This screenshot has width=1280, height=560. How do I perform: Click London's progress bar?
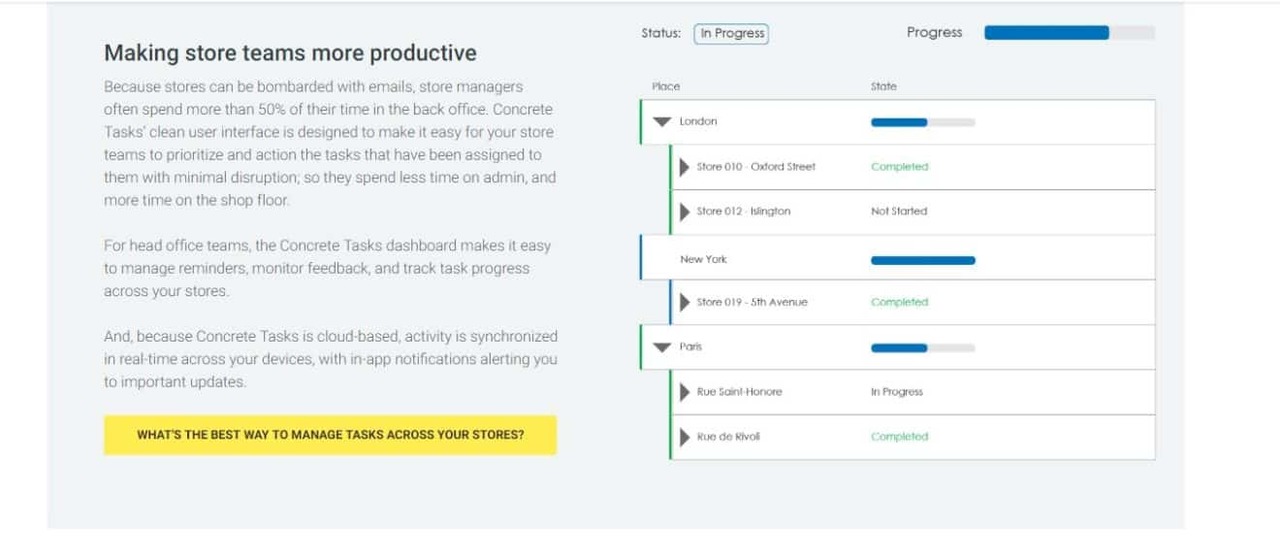pyautogui.click(x=922, y=122)
